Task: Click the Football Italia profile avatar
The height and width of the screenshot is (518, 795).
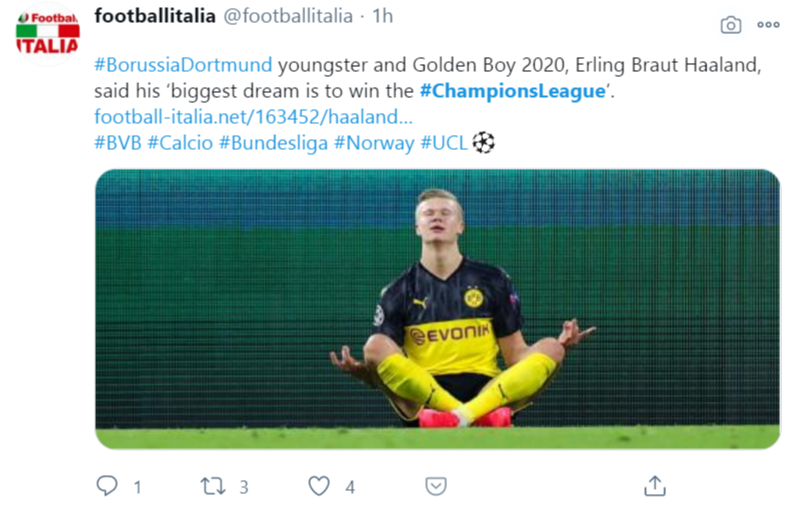Action: 47,32
